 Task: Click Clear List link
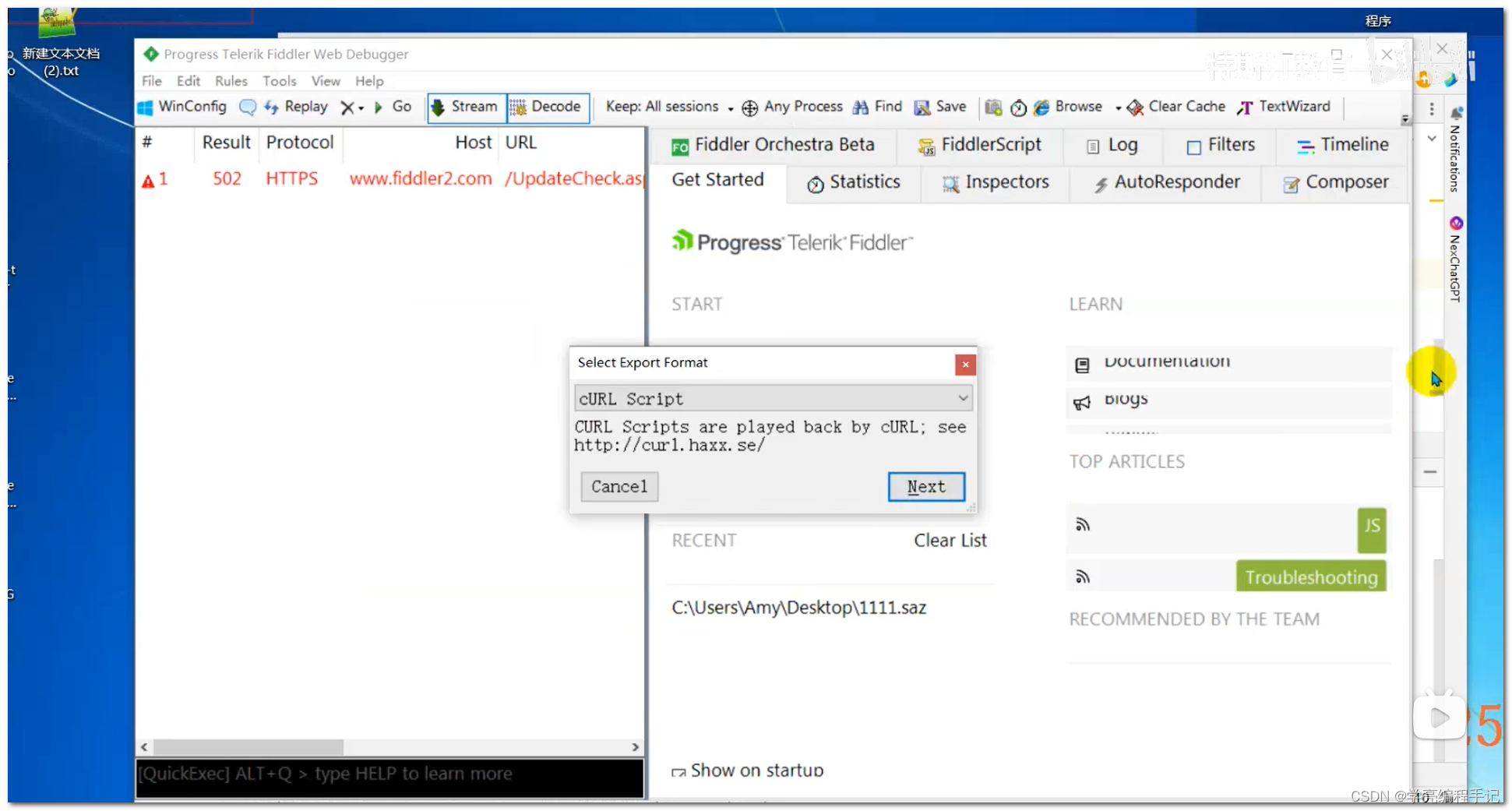click(950, 541)
